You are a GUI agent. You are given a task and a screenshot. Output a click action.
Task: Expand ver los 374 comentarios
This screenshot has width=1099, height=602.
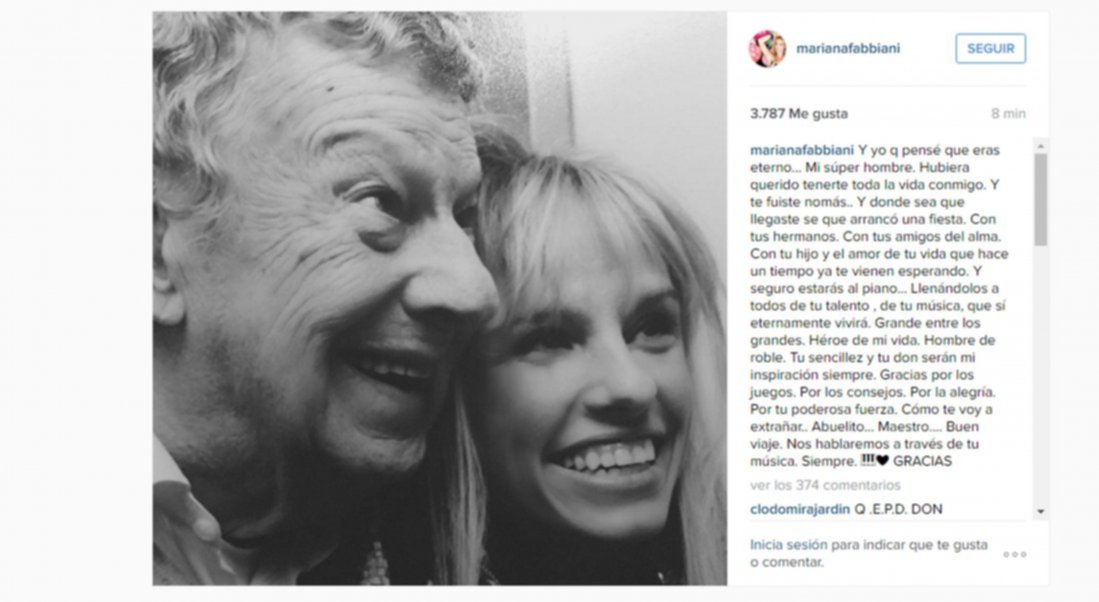[x=825, y=485]
